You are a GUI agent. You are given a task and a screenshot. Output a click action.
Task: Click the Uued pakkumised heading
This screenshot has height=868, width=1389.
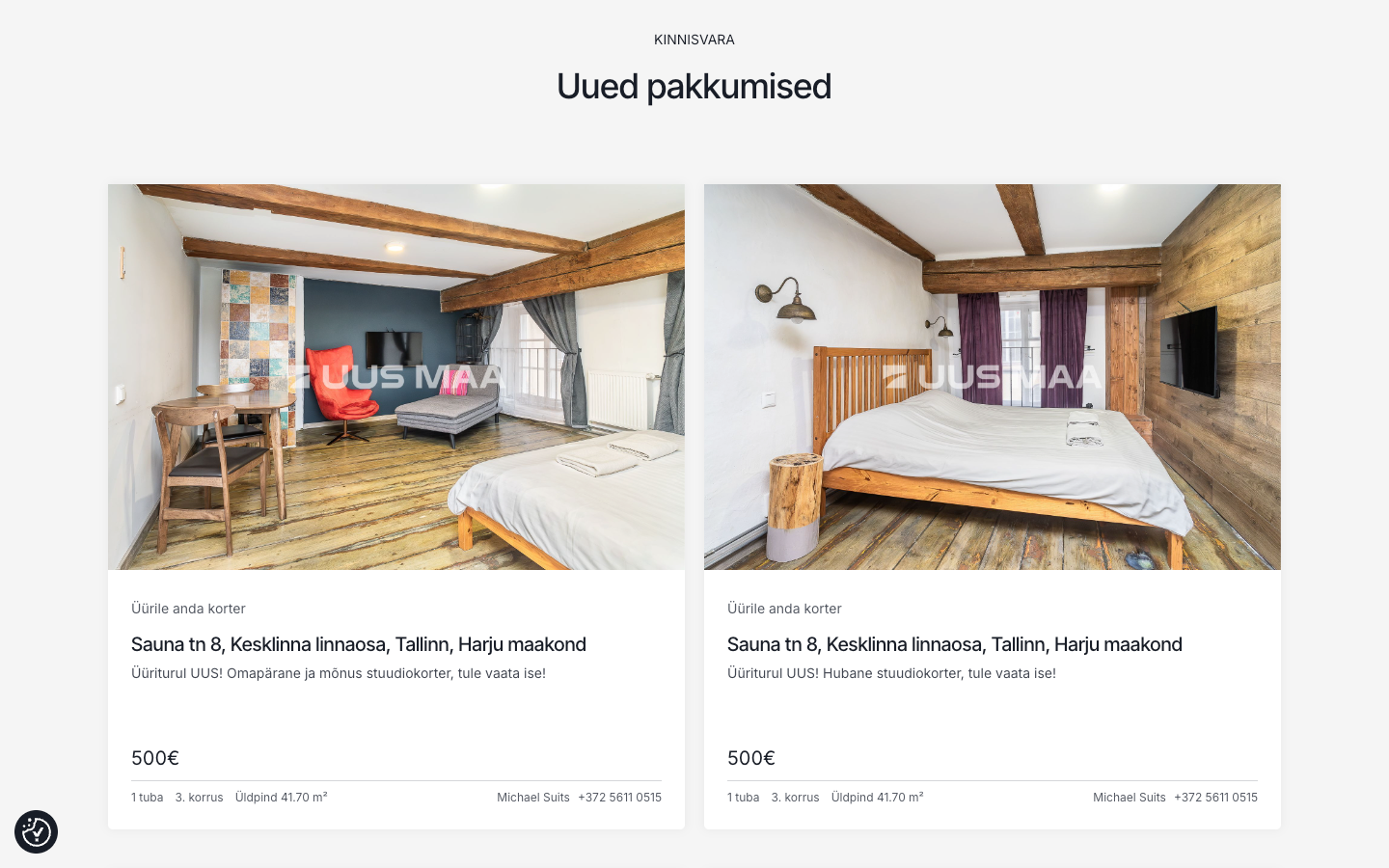click(694, 87)
